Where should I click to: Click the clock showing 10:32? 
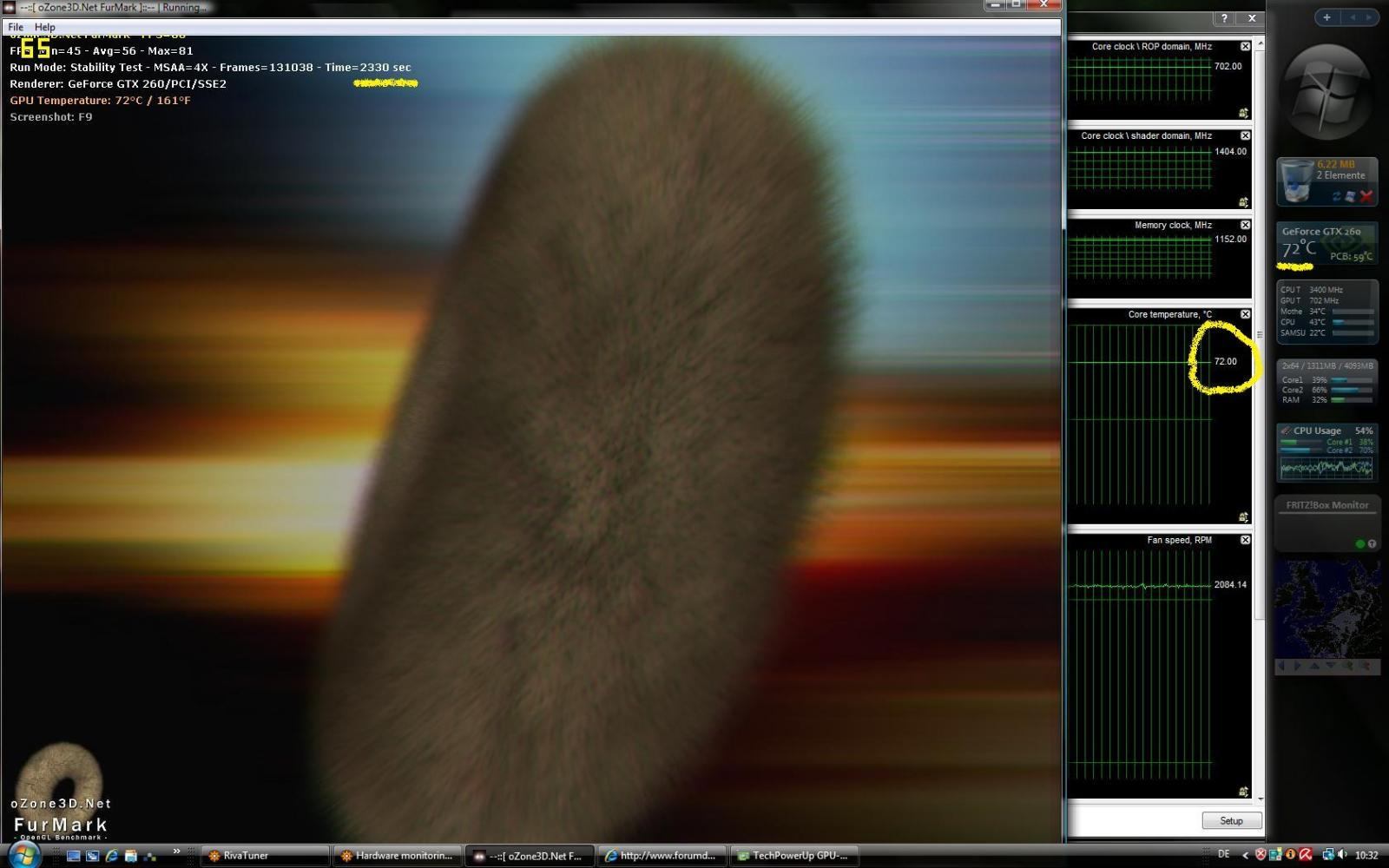point(1366,855)
